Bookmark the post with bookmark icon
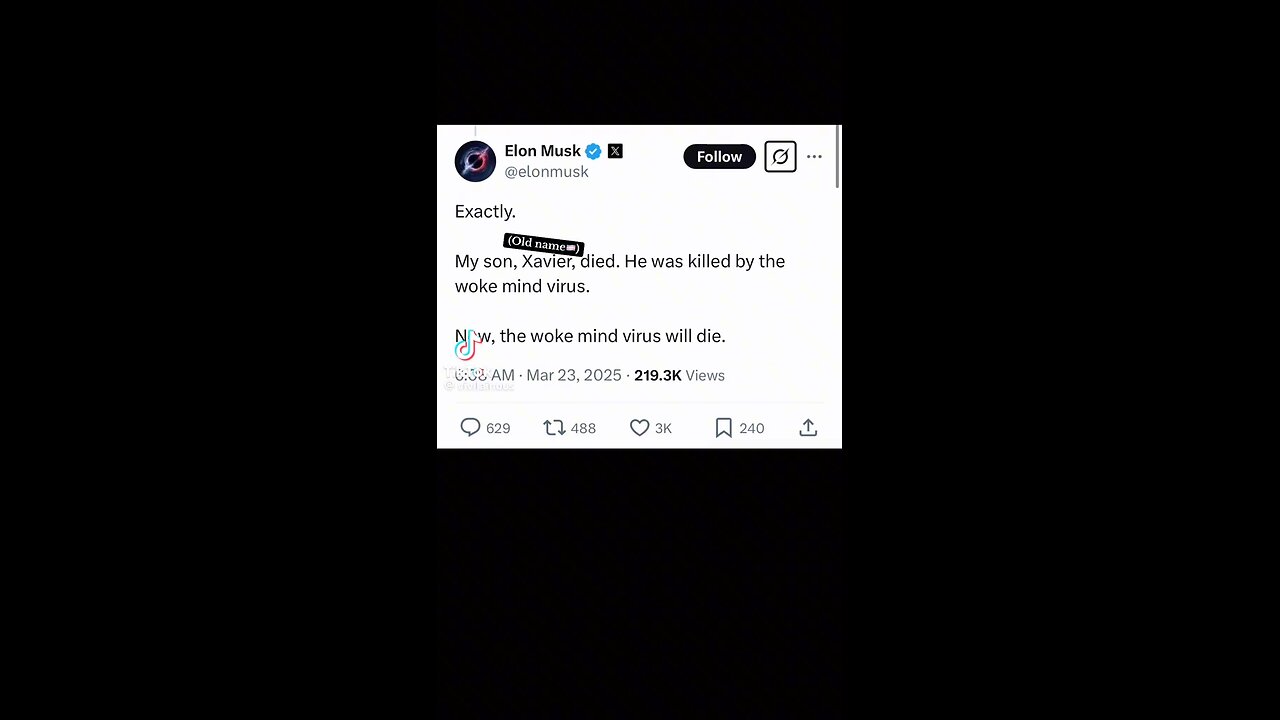The image size is (1280, 720). pos(724,428)
